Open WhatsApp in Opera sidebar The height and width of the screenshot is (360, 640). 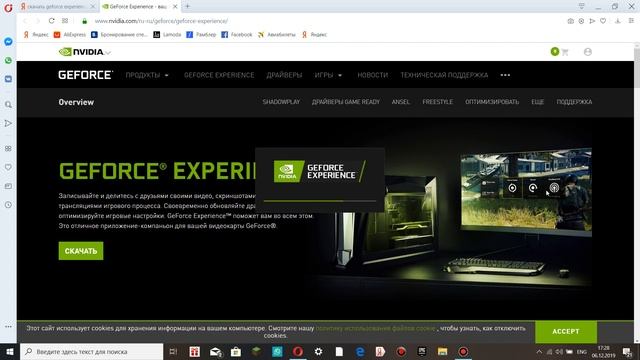tap(8, 60)
